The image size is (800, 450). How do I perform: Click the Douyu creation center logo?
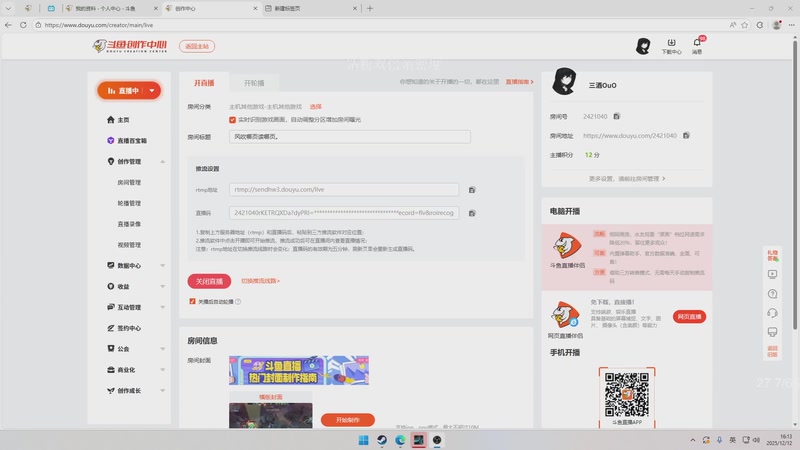click(x=130, y=46)
